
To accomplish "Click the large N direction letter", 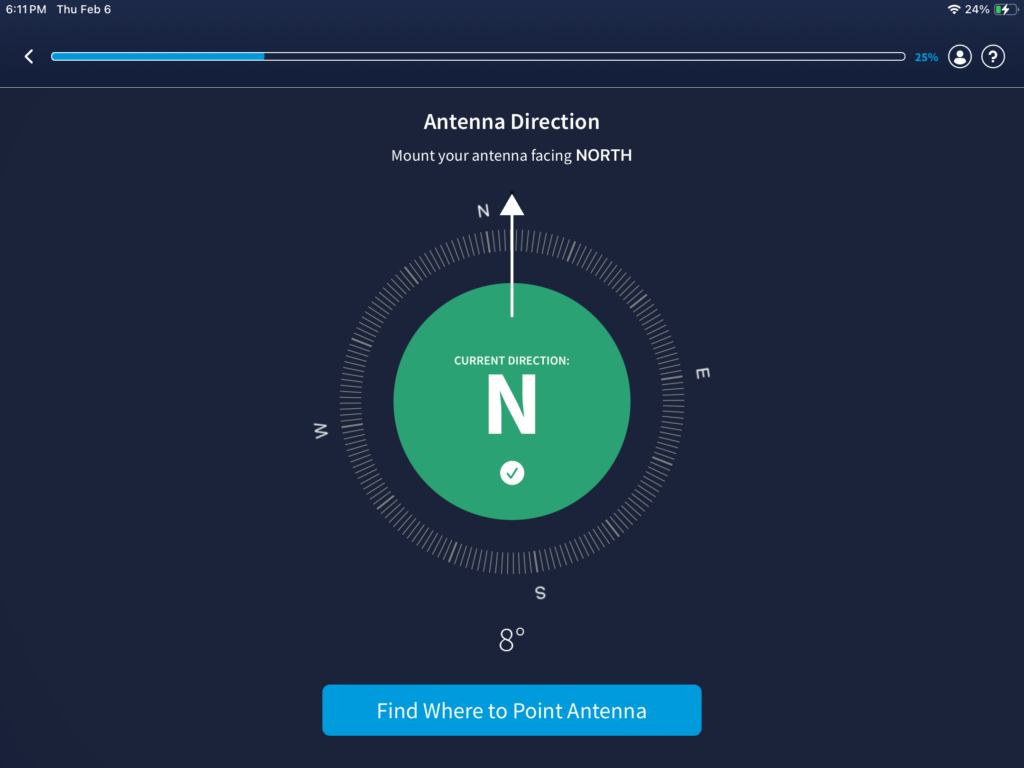I will tap(512, 405).
